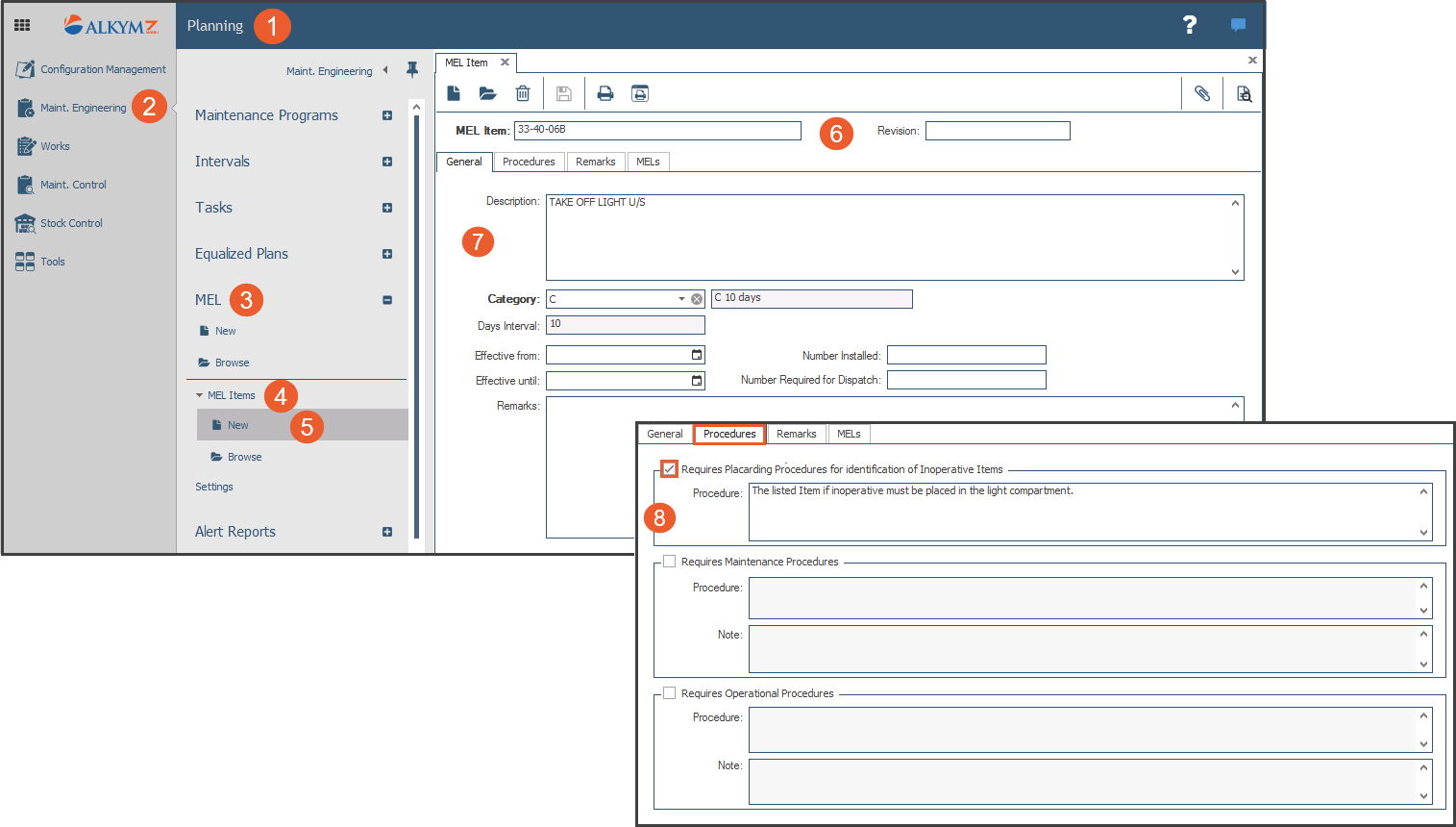Open existing record folder icon

pyautogui.click(x=488, y=93)
